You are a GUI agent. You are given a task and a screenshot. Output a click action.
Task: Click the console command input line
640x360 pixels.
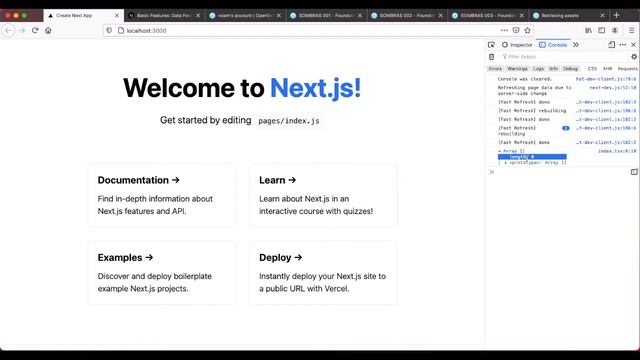click(562, 172)
